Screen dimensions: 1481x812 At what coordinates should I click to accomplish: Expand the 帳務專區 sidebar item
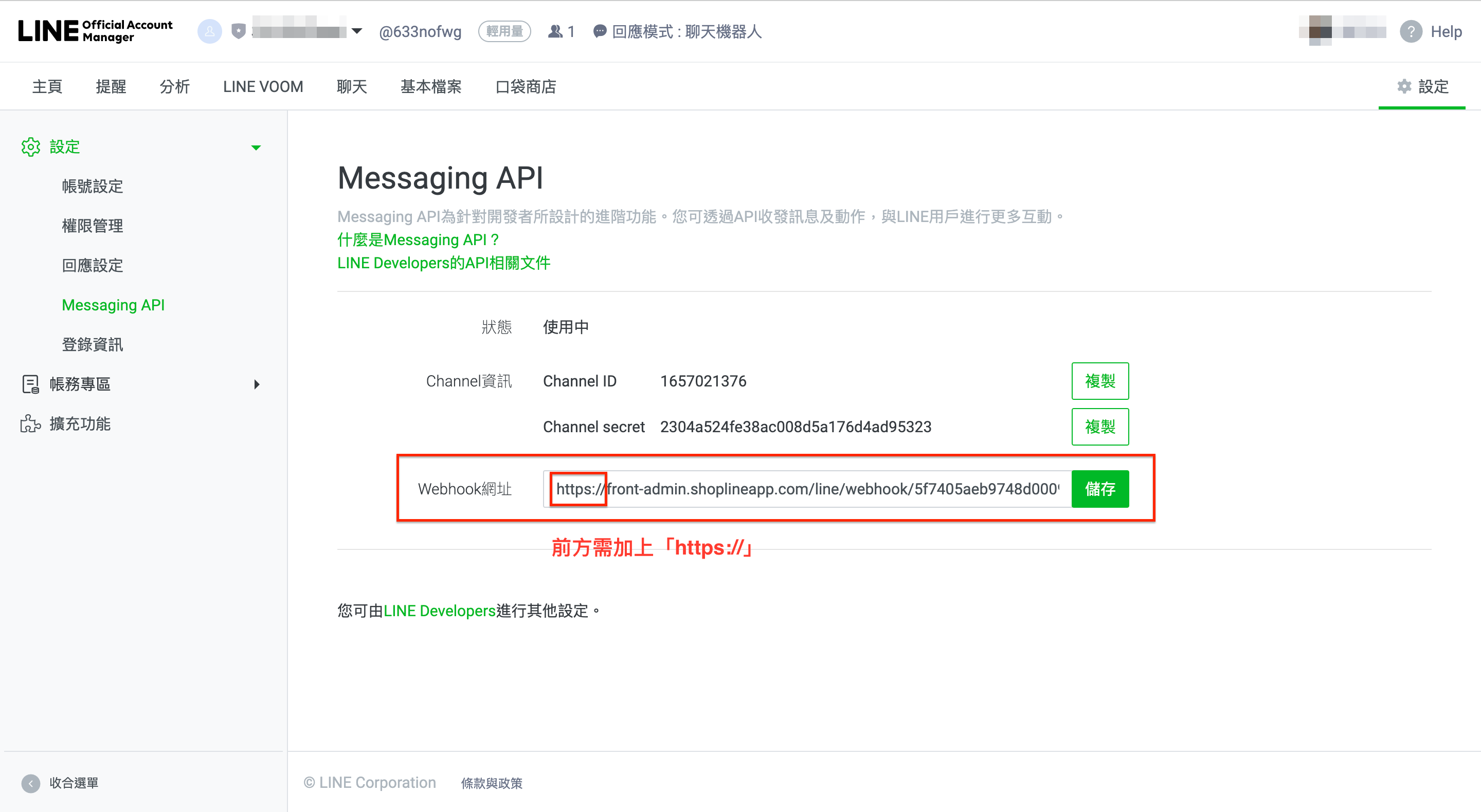(257, 384)
